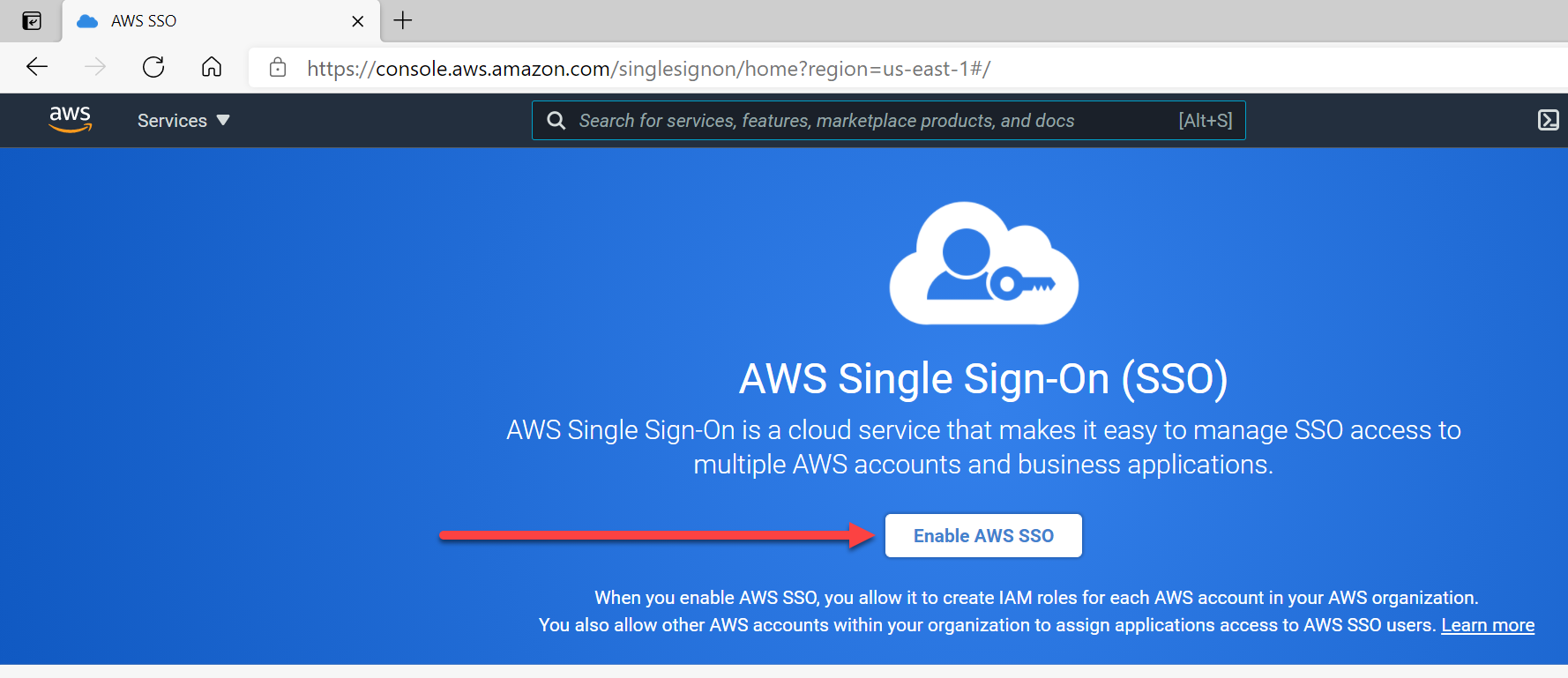The width and height of the screenshot is (1568, 678).
Task: Click the AWS logo in the console header
Action: [71, 119]
